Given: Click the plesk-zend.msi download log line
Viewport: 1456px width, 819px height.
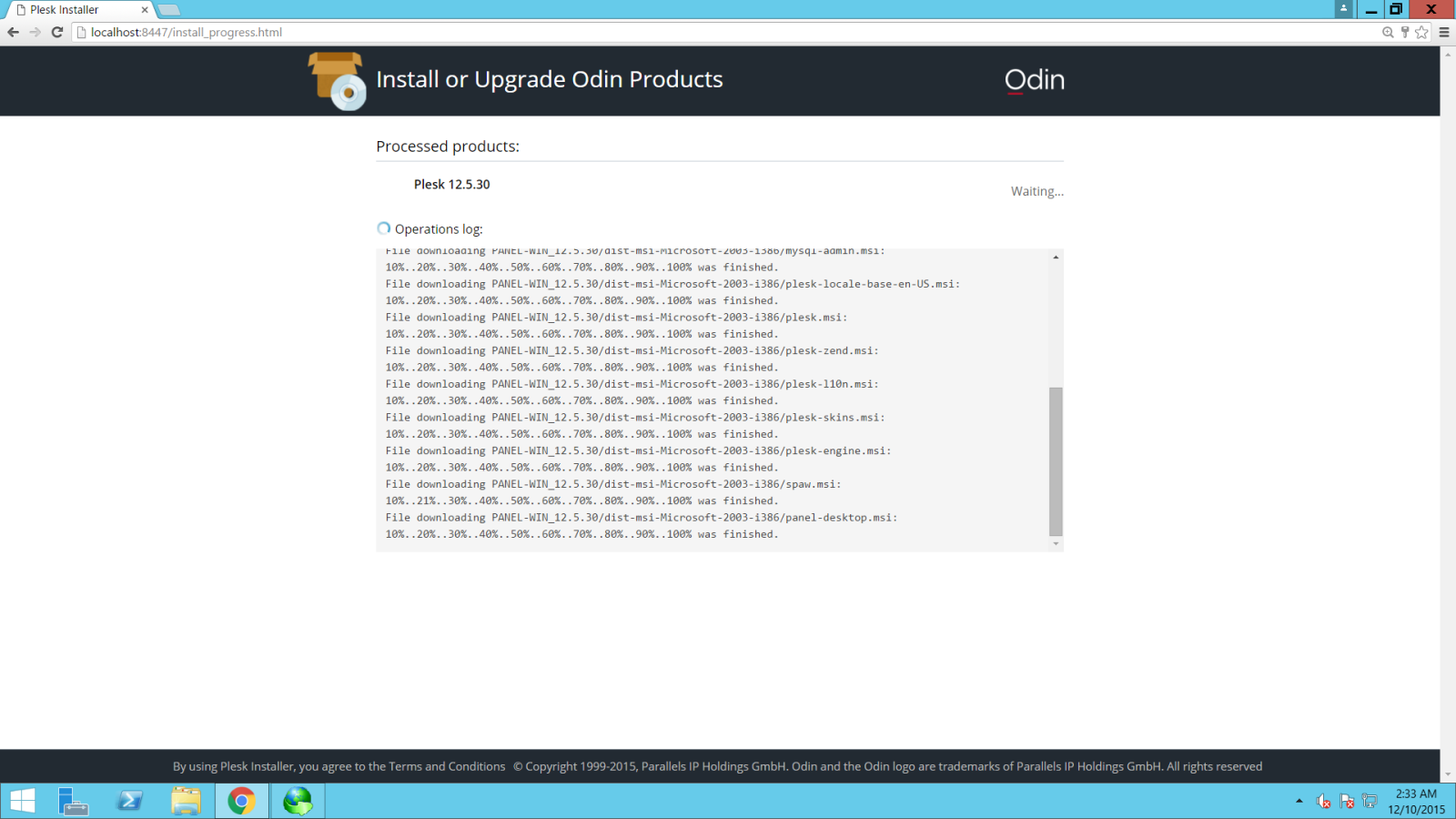Looking at the screenshot, I should coord(632,350).
